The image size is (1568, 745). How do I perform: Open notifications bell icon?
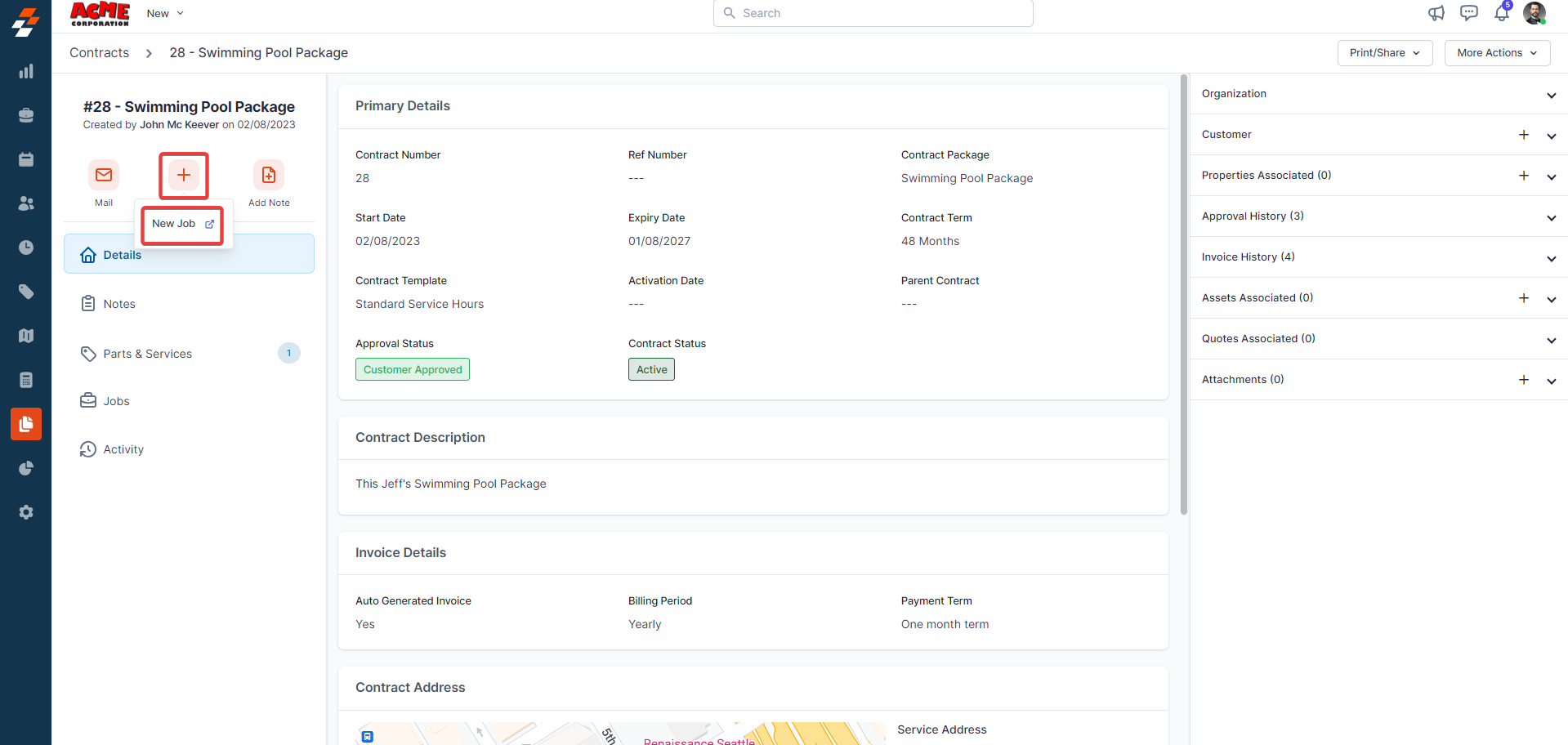(x=1501, y=13)
